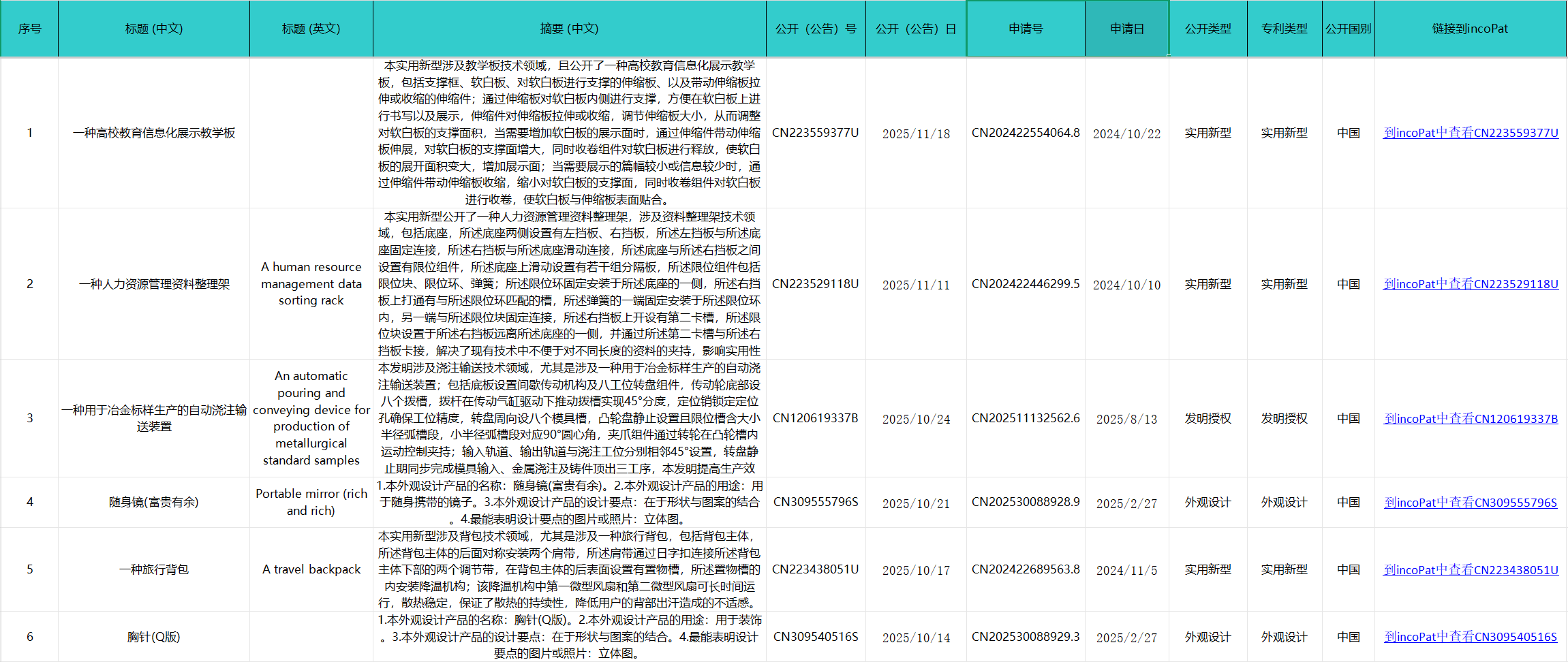
Task: Click the 公开国别 header cell
Action: click(x=1348, y=29)
